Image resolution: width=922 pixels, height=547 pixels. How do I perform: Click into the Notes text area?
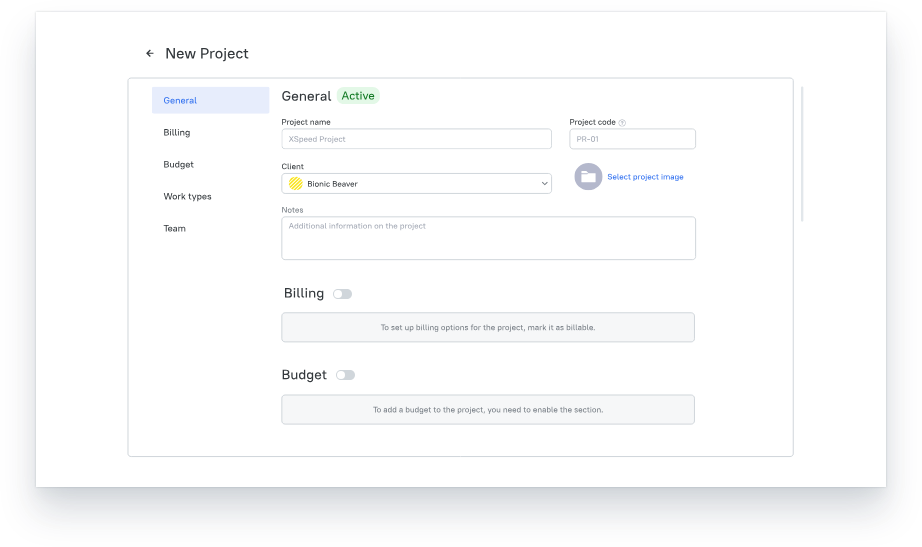pyautogui.click(x=488, y=238)
